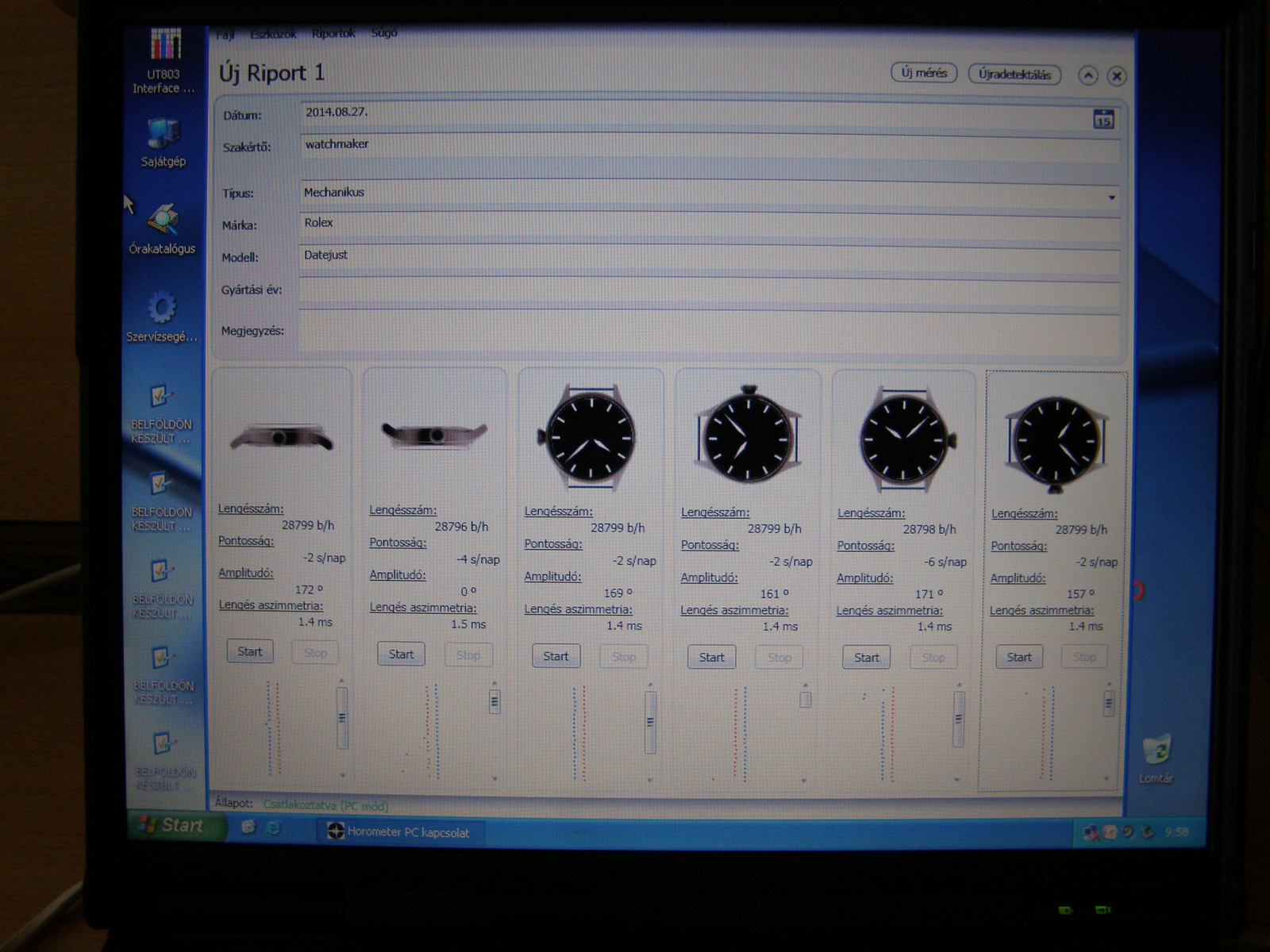
Task: Select the crown-down side view watch image
Action: click(433, 435)
